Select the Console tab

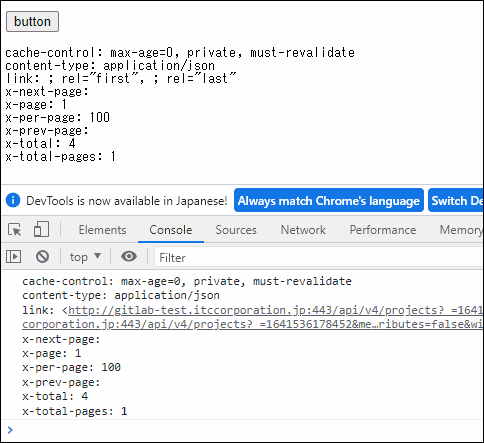171,230
